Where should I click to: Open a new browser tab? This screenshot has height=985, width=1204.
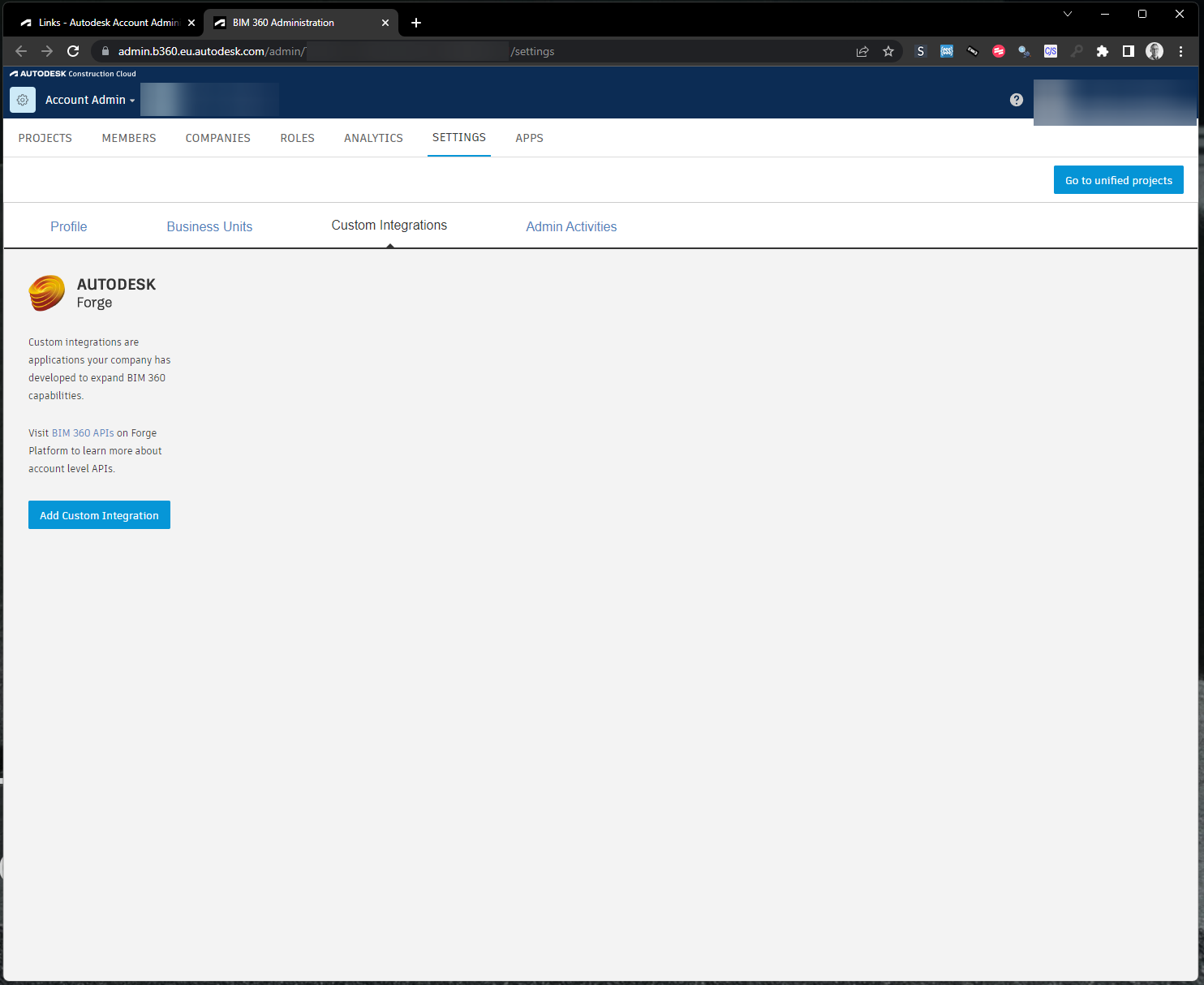(x=416, y=23)
